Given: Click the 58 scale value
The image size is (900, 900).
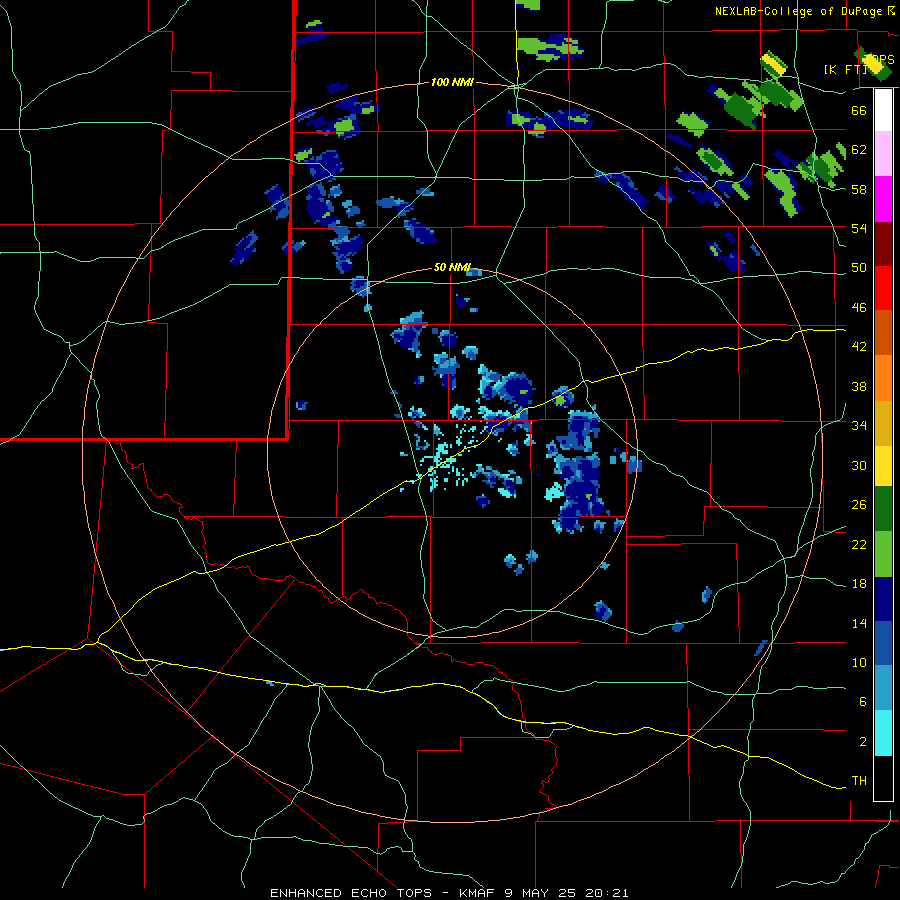Looking at the screenshot, I should coord(859,189).
